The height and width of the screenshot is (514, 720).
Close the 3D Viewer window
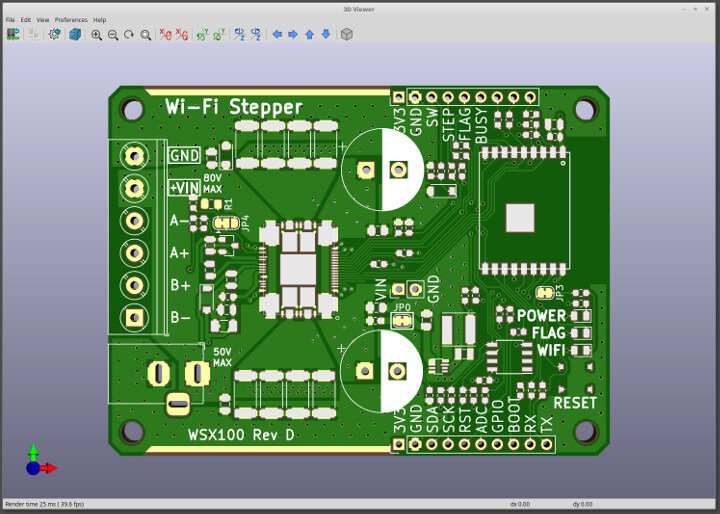click(x=707, y=9)
